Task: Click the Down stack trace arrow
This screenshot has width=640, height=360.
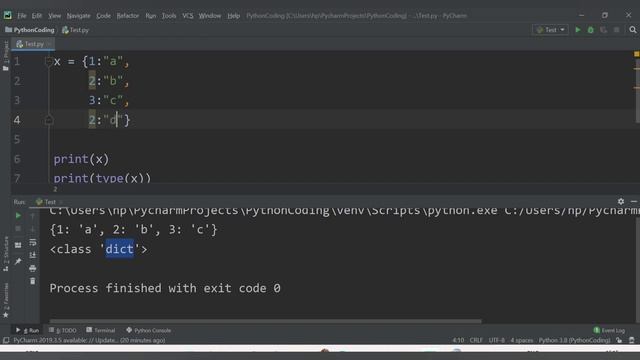Action: click(x=33, y=229)
